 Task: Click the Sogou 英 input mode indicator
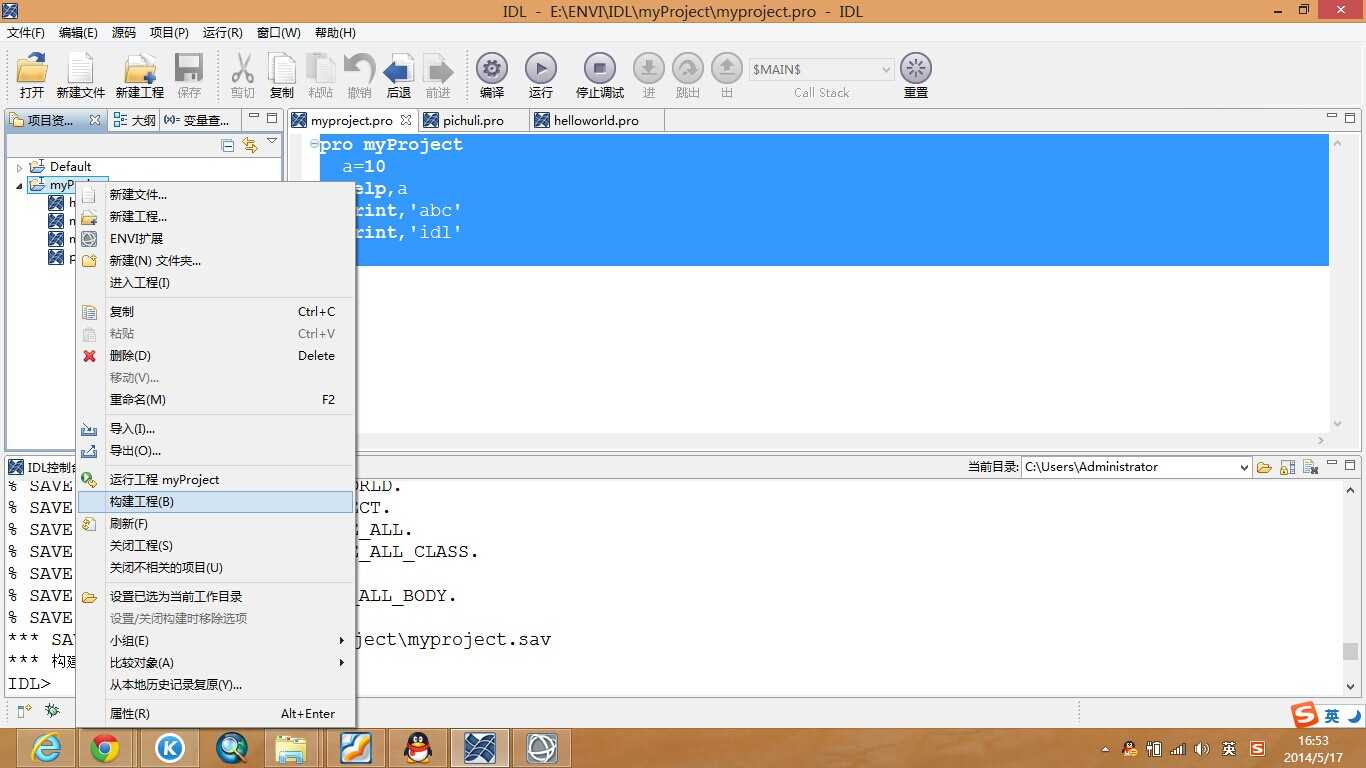(x=1332, y=716)
